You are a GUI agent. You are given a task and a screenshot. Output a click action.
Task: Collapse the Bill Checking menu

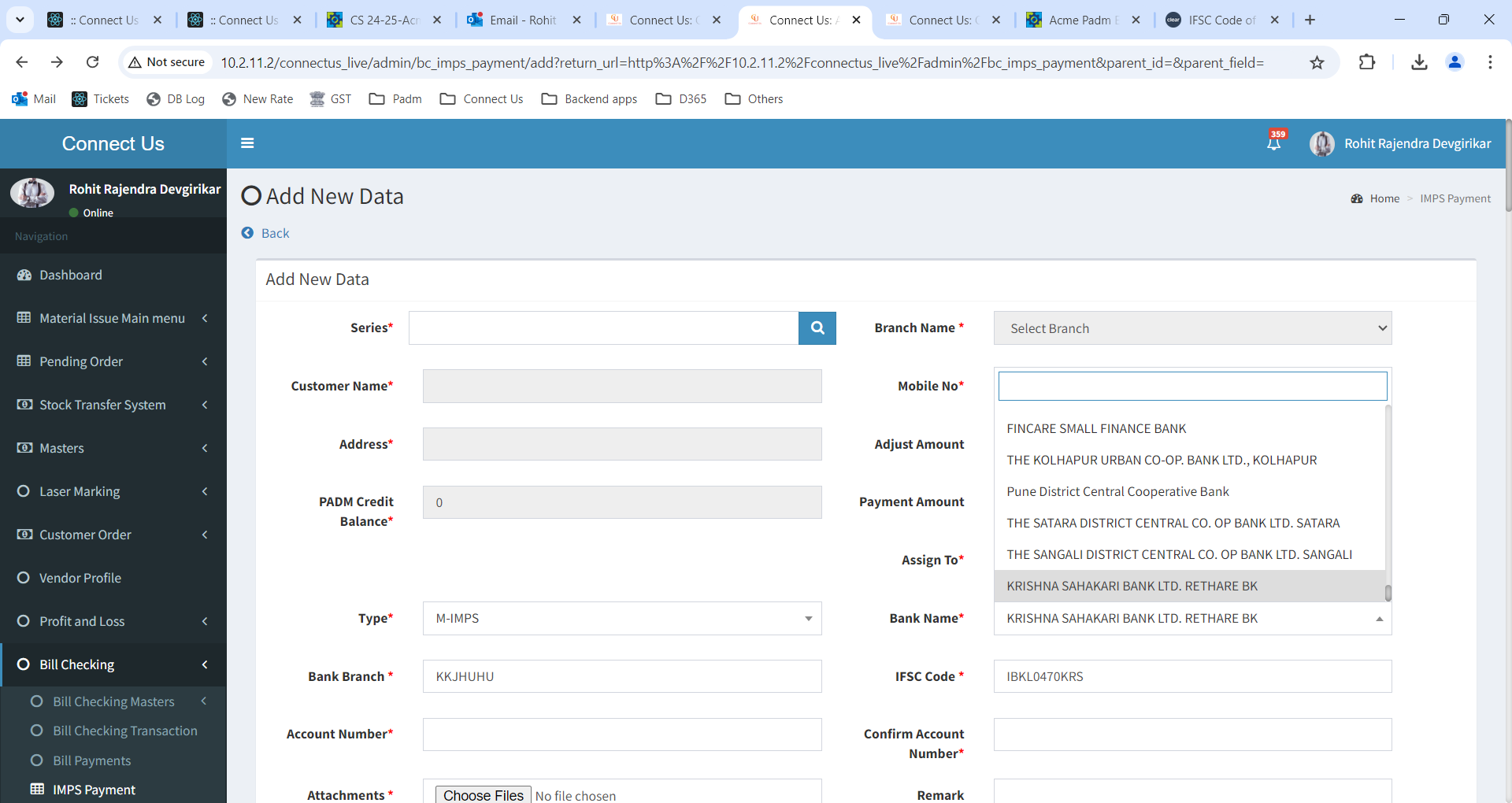205,664
